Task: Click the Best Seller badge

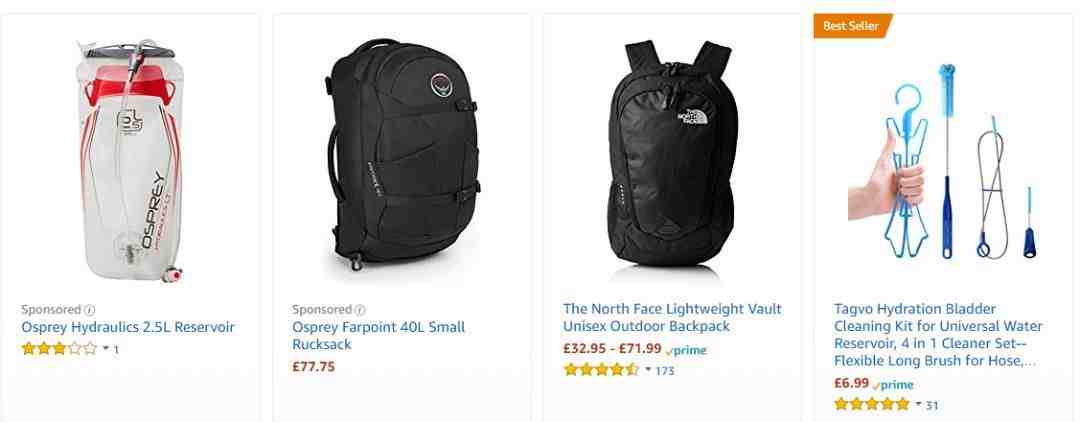Action: tap(853, 26)
